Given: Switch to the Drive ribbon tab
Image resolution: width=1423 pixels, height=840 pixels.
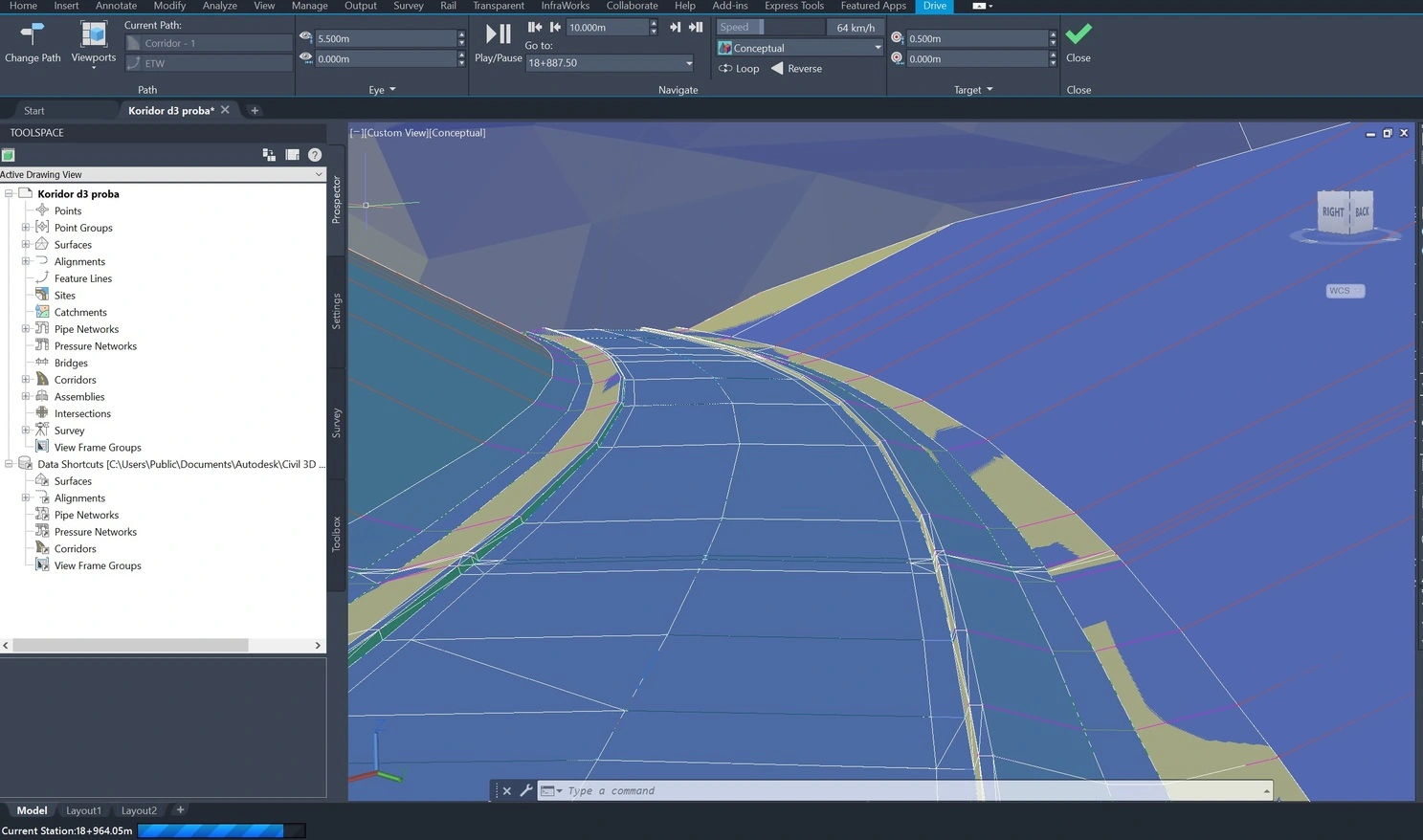Looking at the screenshot, I should [934, 6].
